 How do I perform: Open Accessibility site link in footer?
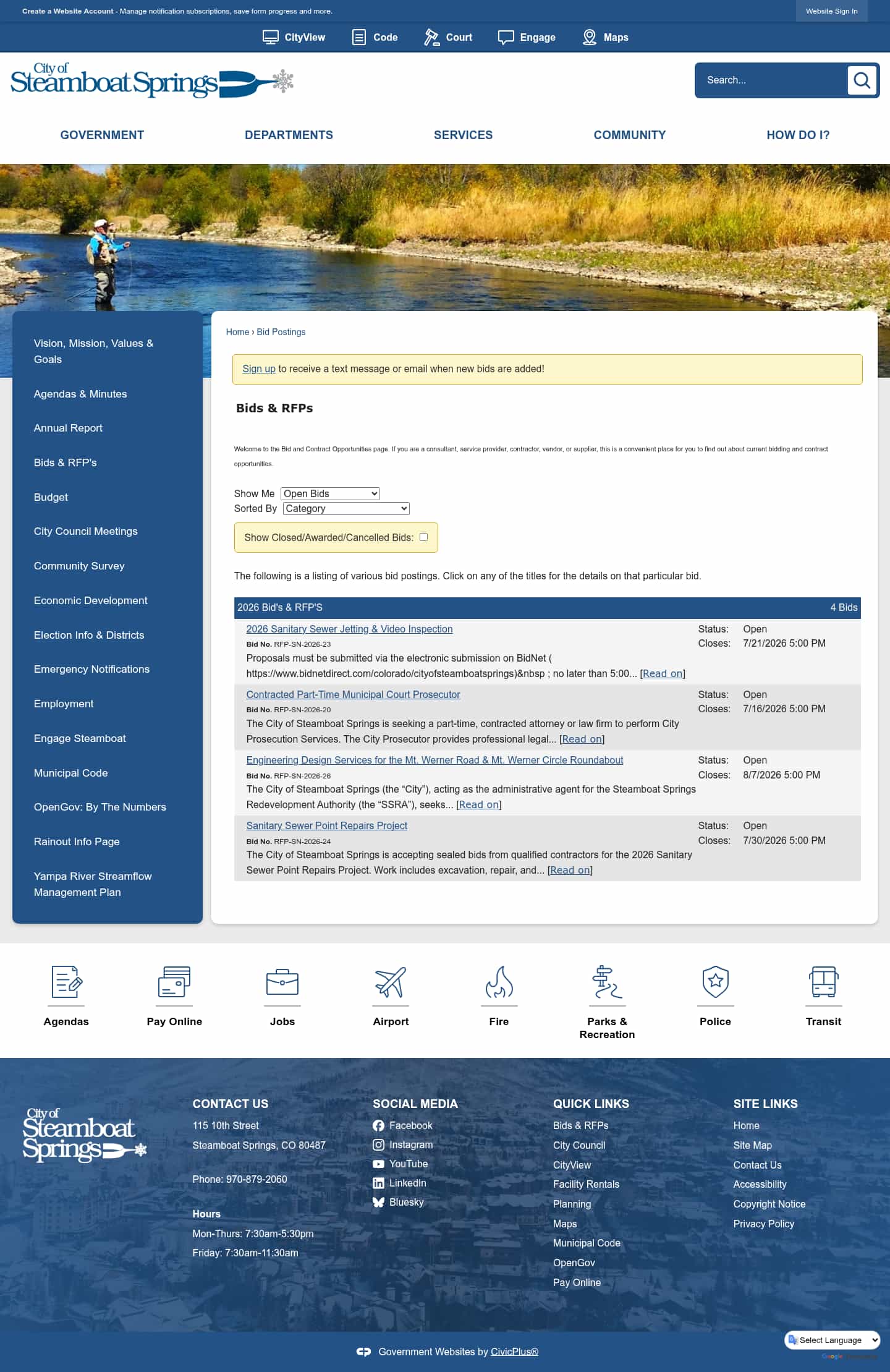pos(760,1184)
